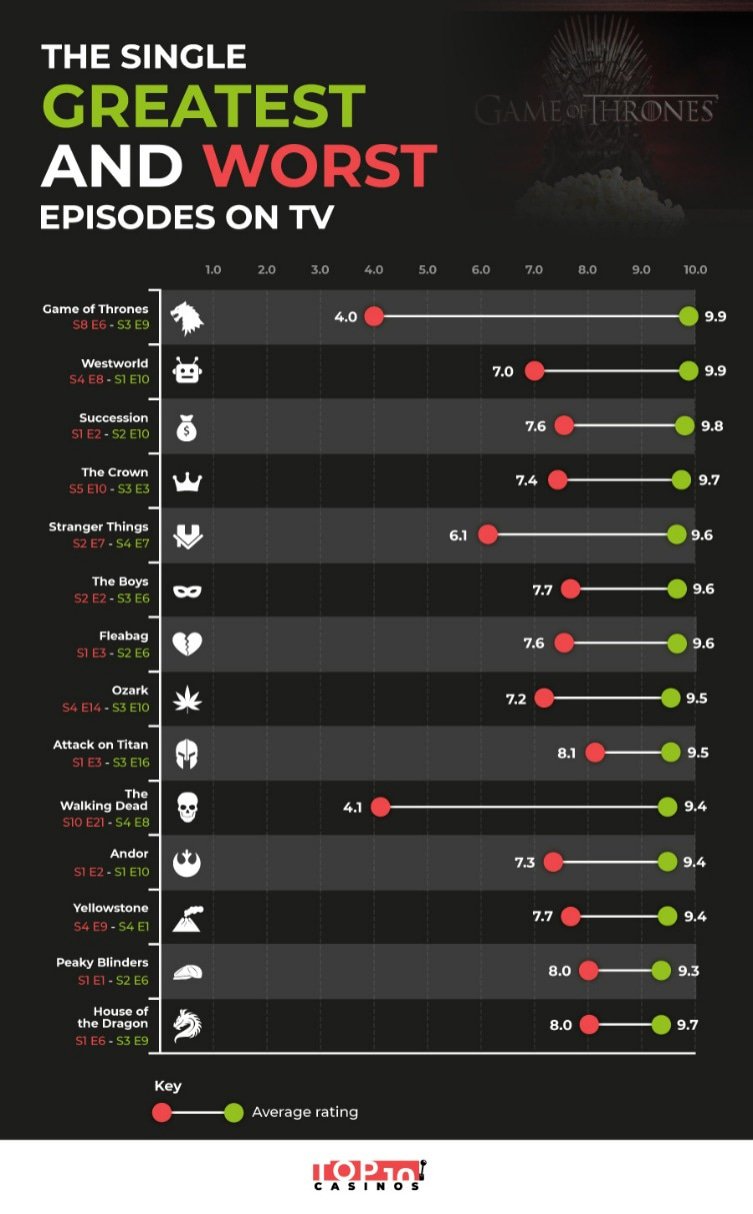Select the Westworld robot head icon
Screen dimensions: 753x1214
tap(187, 372)
